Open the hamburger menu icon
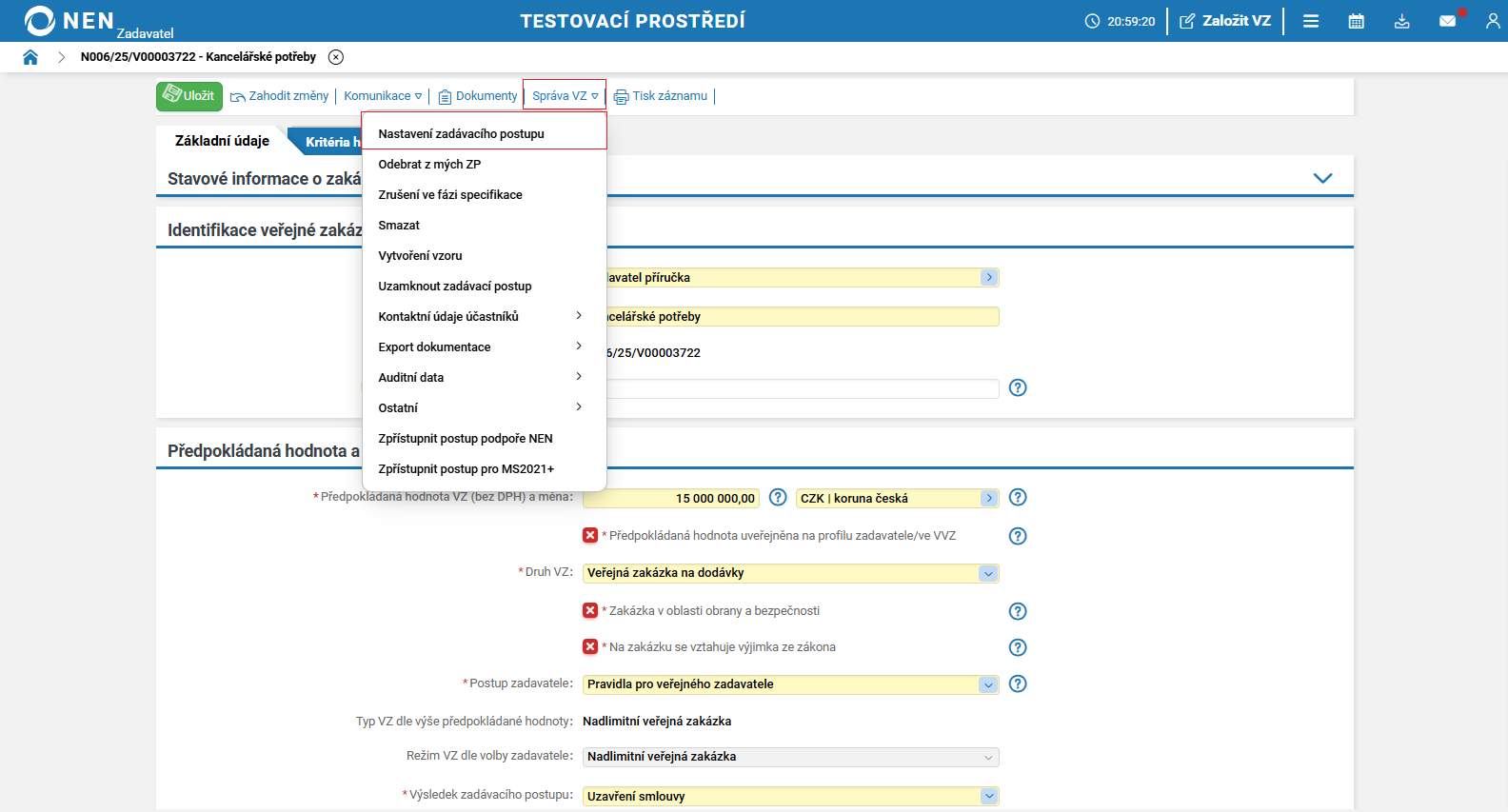This screenshot has height=812, width=1508. pos(1311,21)
